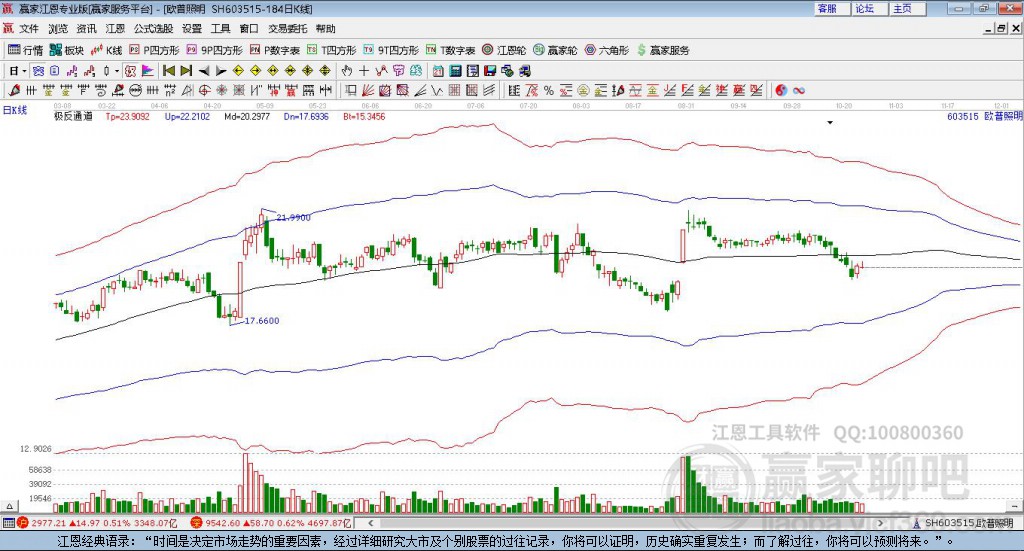Open the 资讯 menu
The width and height of the screenshot is (1024, 551).
click(x=86, y=29)
